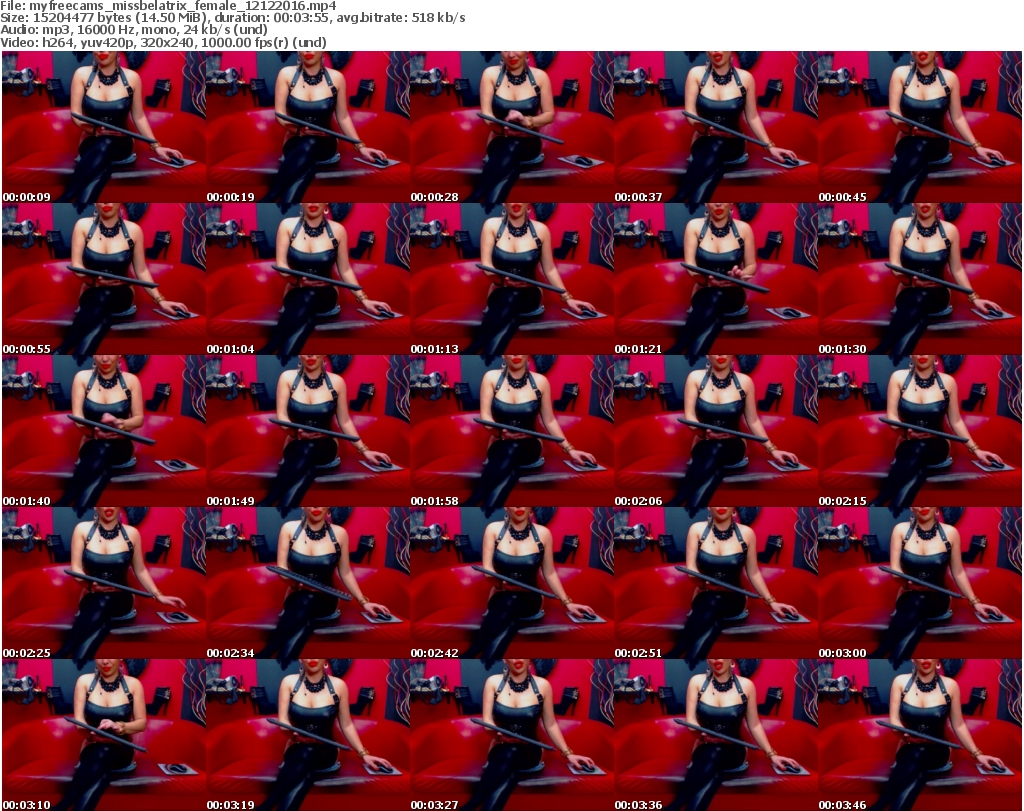Pick the 00:02:42 frame
Screen dimensions: 1024x811
click(x=511, y=583)
